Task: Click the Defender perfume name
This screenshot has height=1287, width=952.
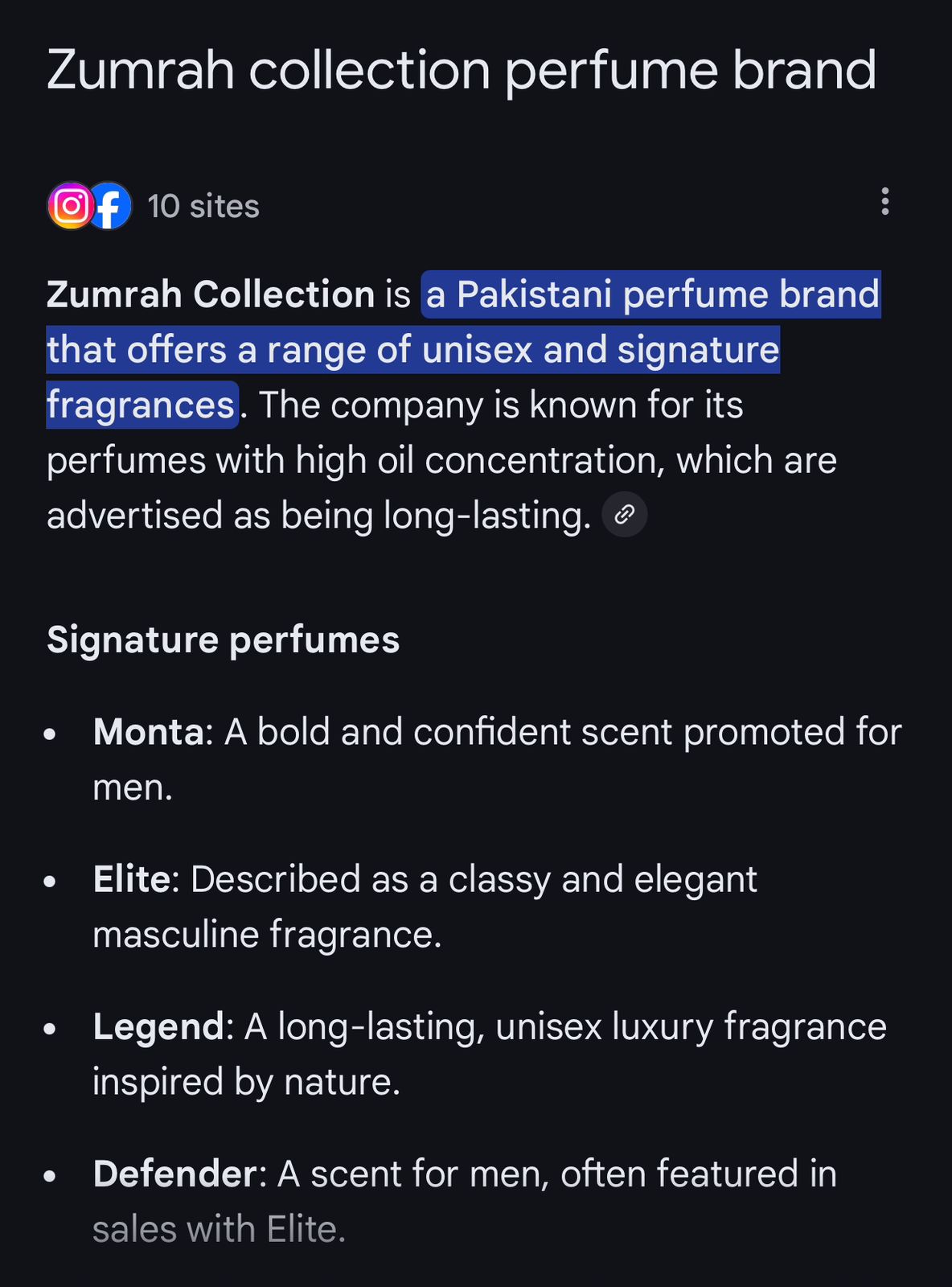Action: click(x=174, y=1174)
